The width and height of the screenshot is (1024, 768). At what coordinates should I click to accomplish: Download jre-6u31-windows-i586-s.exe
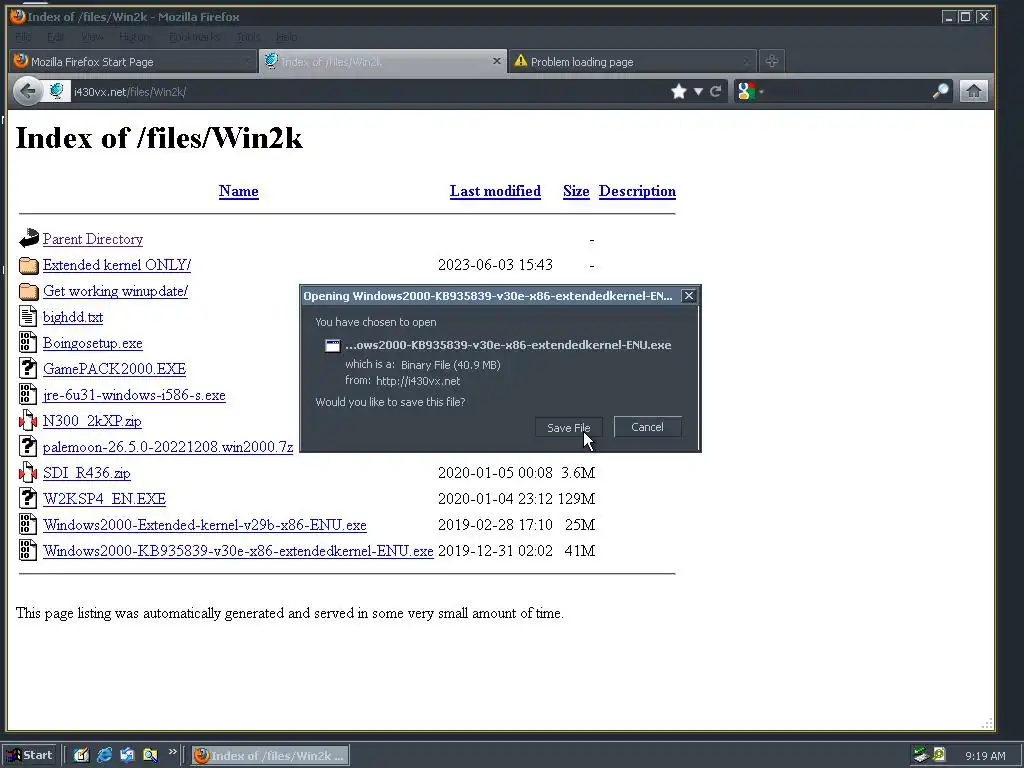point(135,395)
